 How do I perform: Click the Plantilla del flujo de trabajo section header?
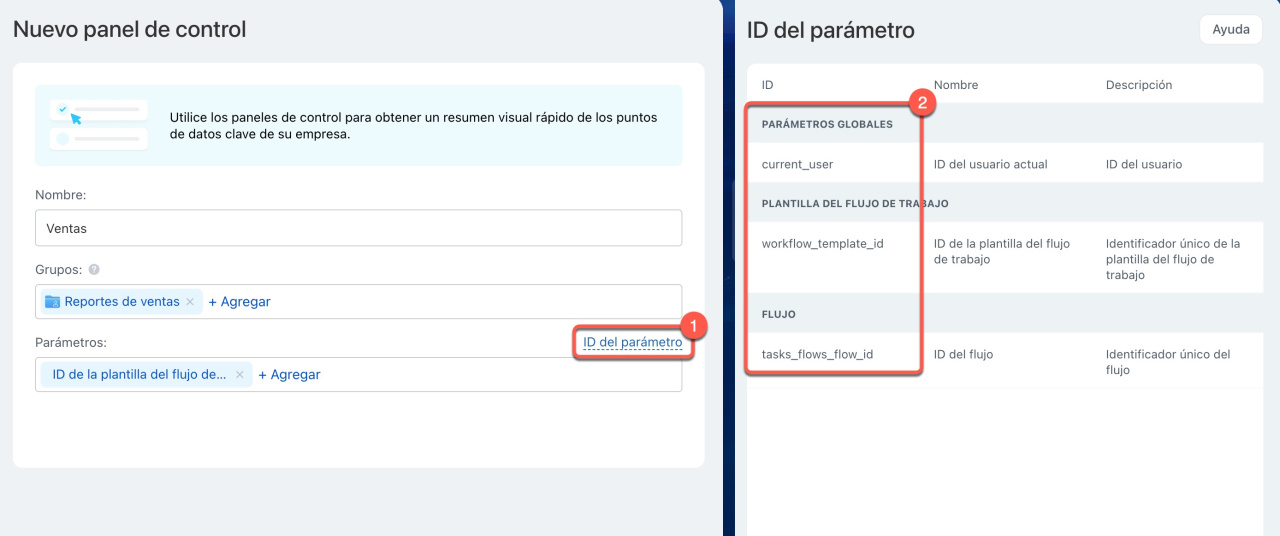coord(854,203)
